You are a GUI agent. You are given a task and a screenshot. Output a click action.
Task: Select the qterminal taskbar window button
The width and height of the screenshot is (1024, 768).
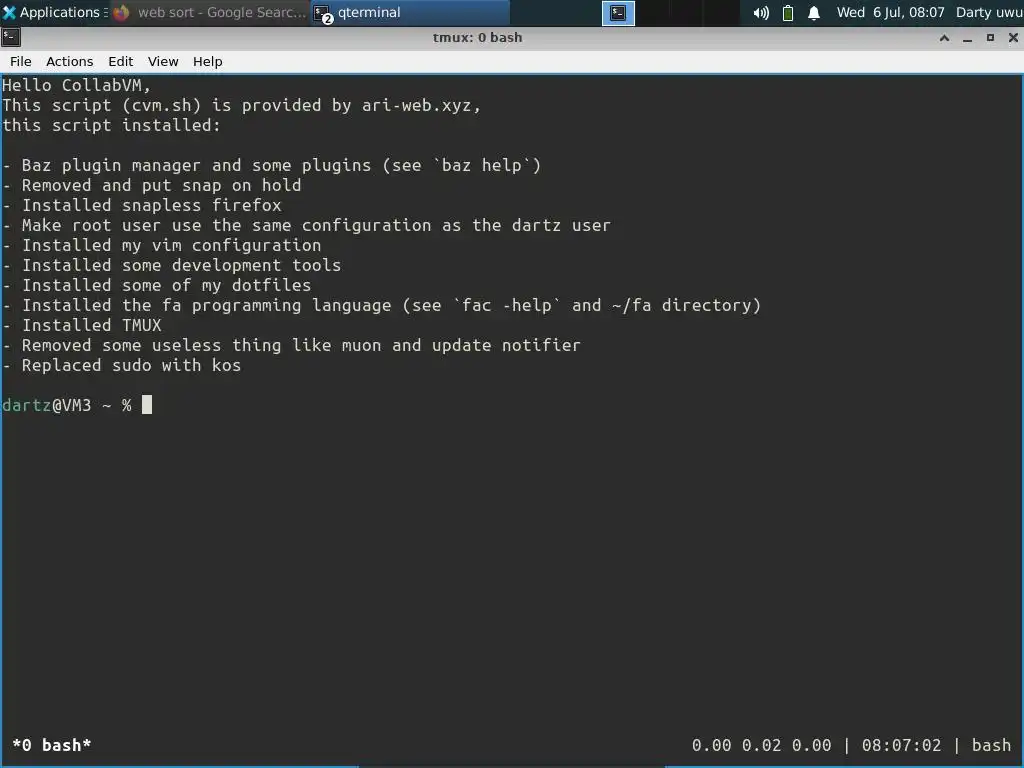point(409,12)
